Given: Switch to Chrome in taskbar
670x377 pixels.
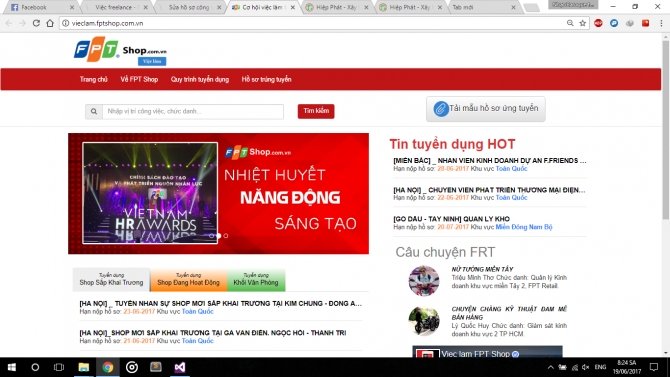Looking at the screenshot, I should [108, 367].
